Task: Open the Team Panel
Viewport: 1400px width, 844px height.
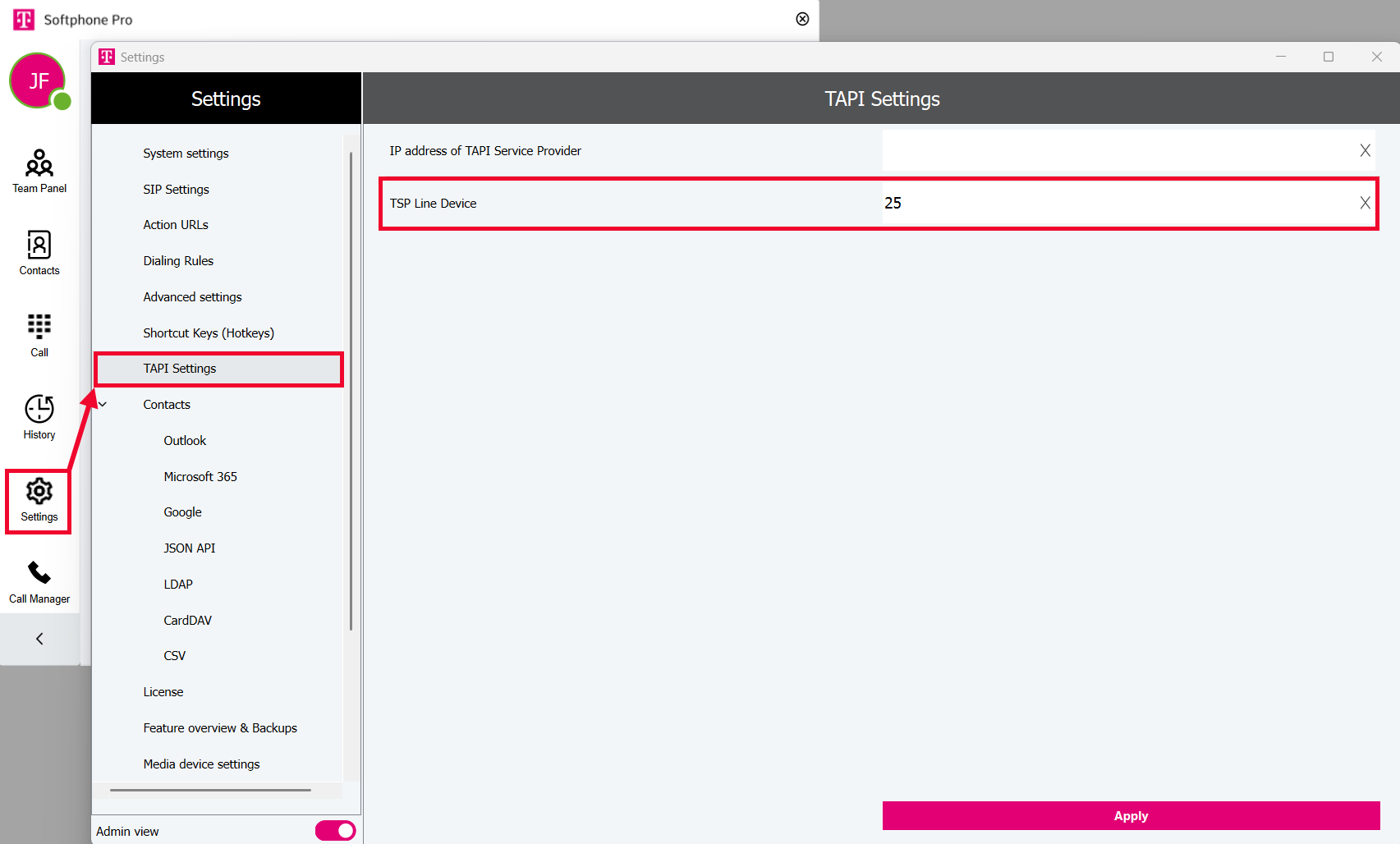Action: [x=39, y=171]
